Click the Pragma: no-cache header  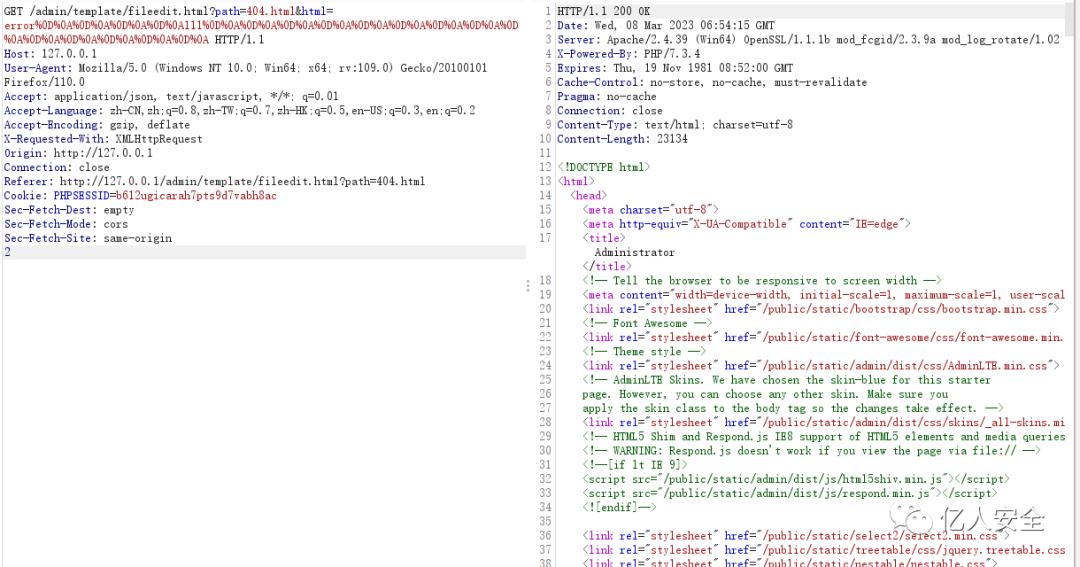pyautogui.click(x=607, y=96)
